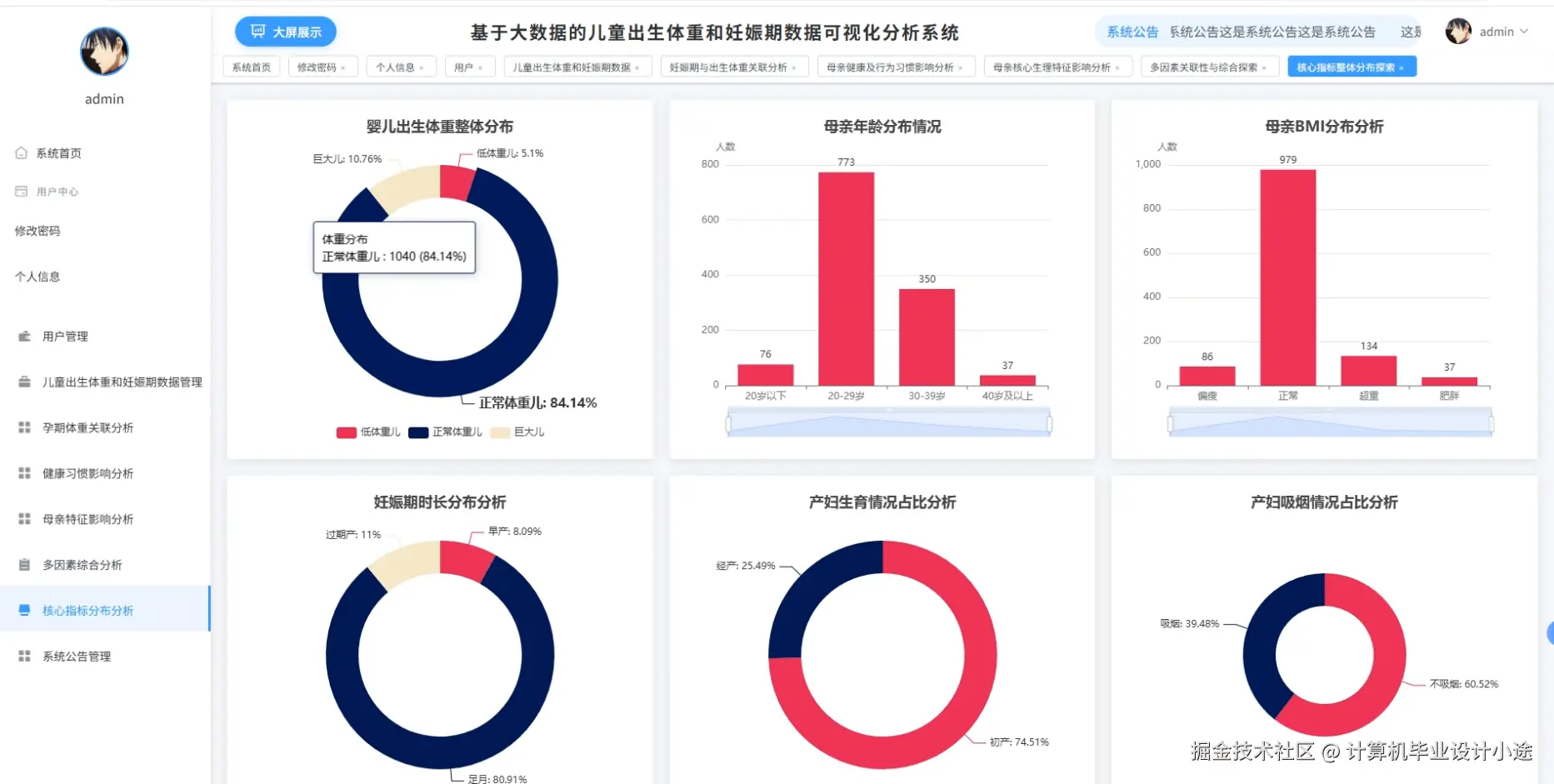Click the 系统公告管理 icon
Viewport: 1554px width, 784px height.
click(x=22, y=655)
